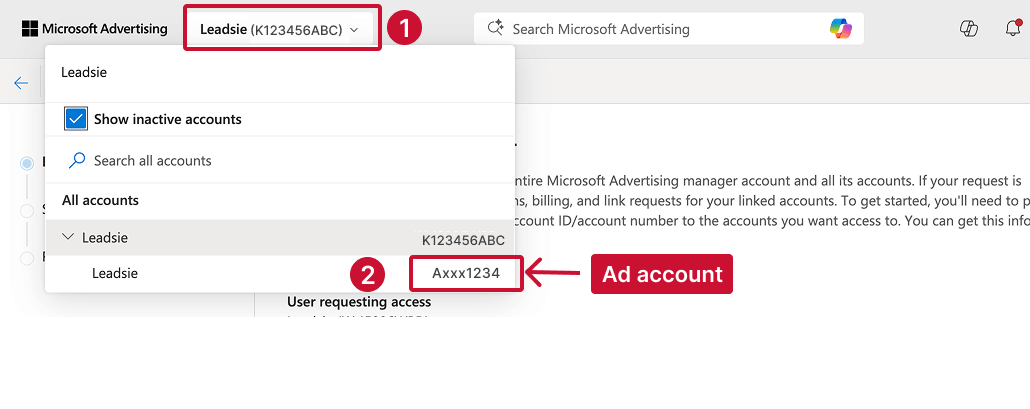Click the All accounts heading

(x=101, y=200)
